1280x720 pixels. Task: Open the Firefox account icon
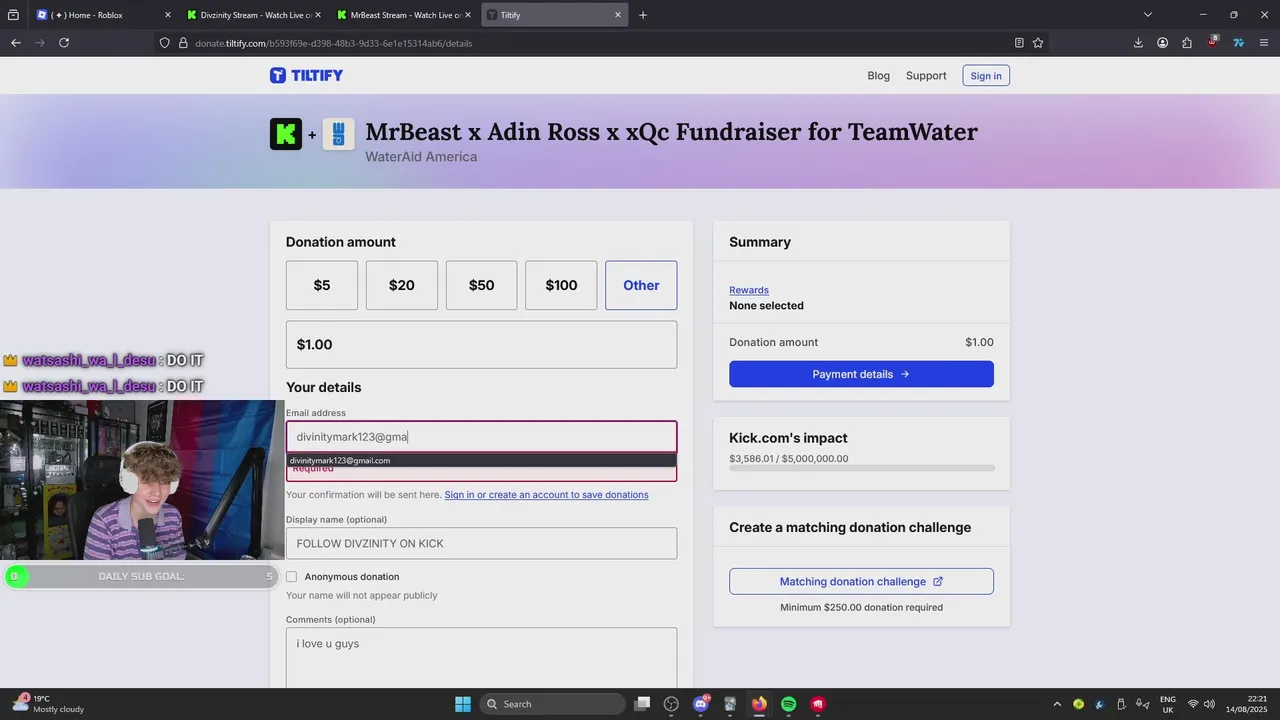pyautogui.click(x=1163, y=43)
